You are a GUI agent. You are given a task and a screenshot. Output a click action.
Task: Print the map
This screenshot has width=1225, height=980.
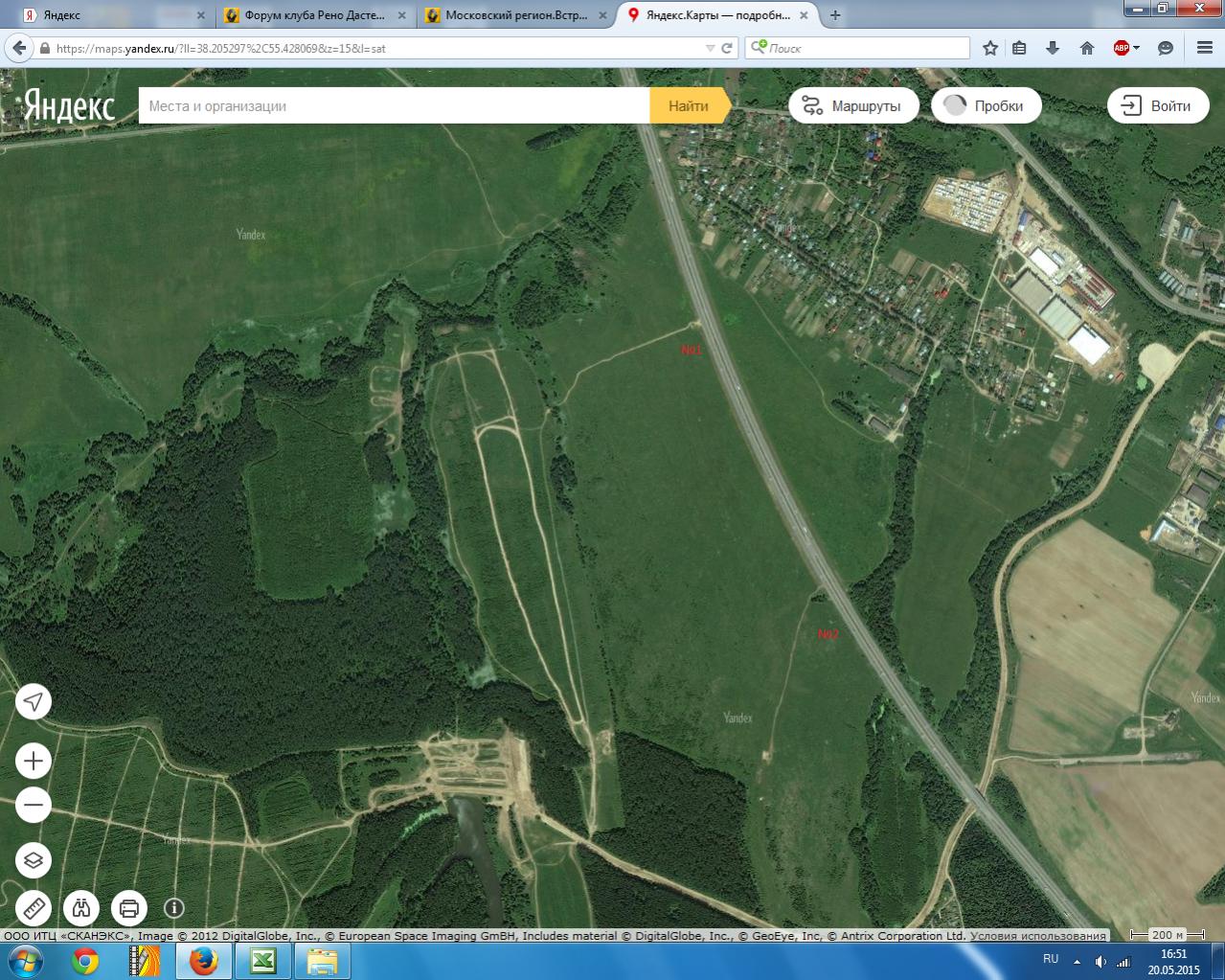(x=128, y=907)
